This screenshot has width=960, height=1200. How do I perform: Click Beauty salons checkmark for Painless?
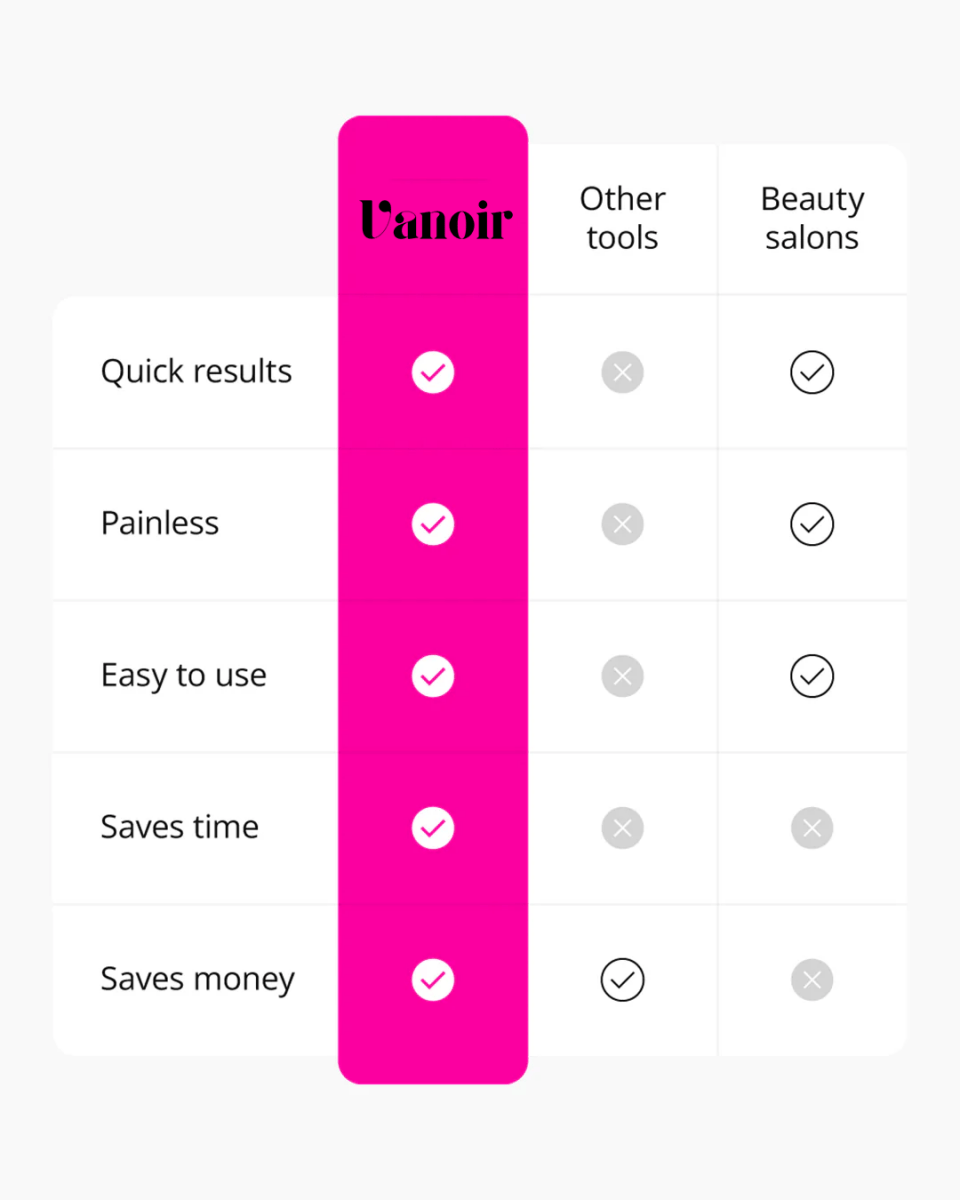tap(812, 524)
